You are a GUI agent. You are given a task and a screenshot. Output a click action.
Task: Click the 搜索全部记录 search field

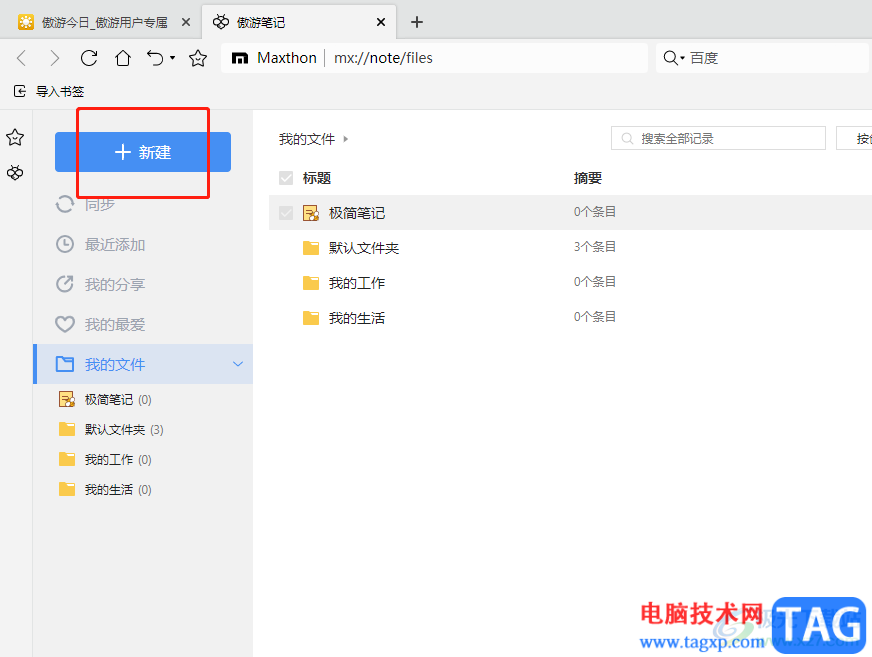click(718, 139)
